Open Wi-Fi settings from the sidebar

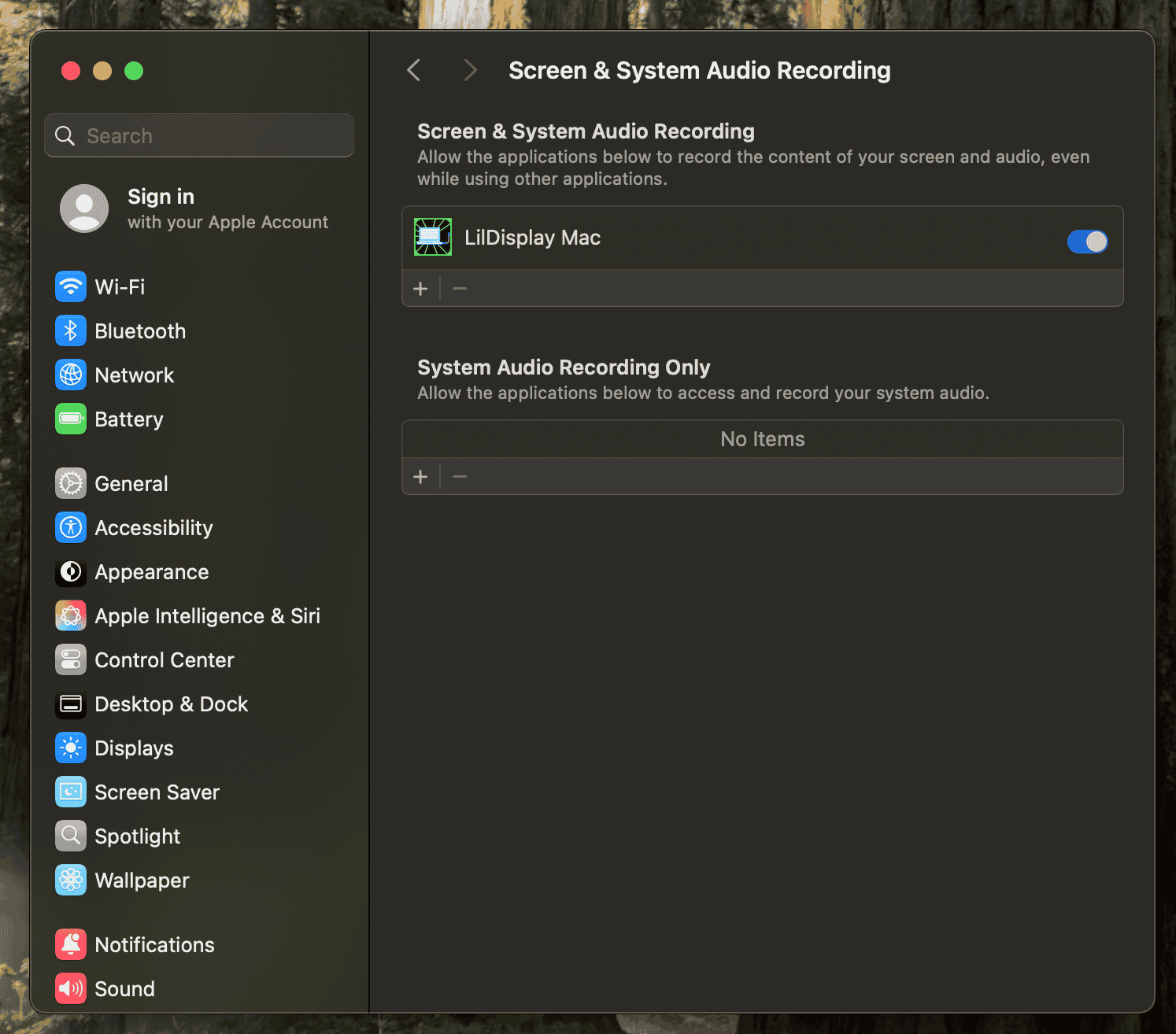(120, 286)
